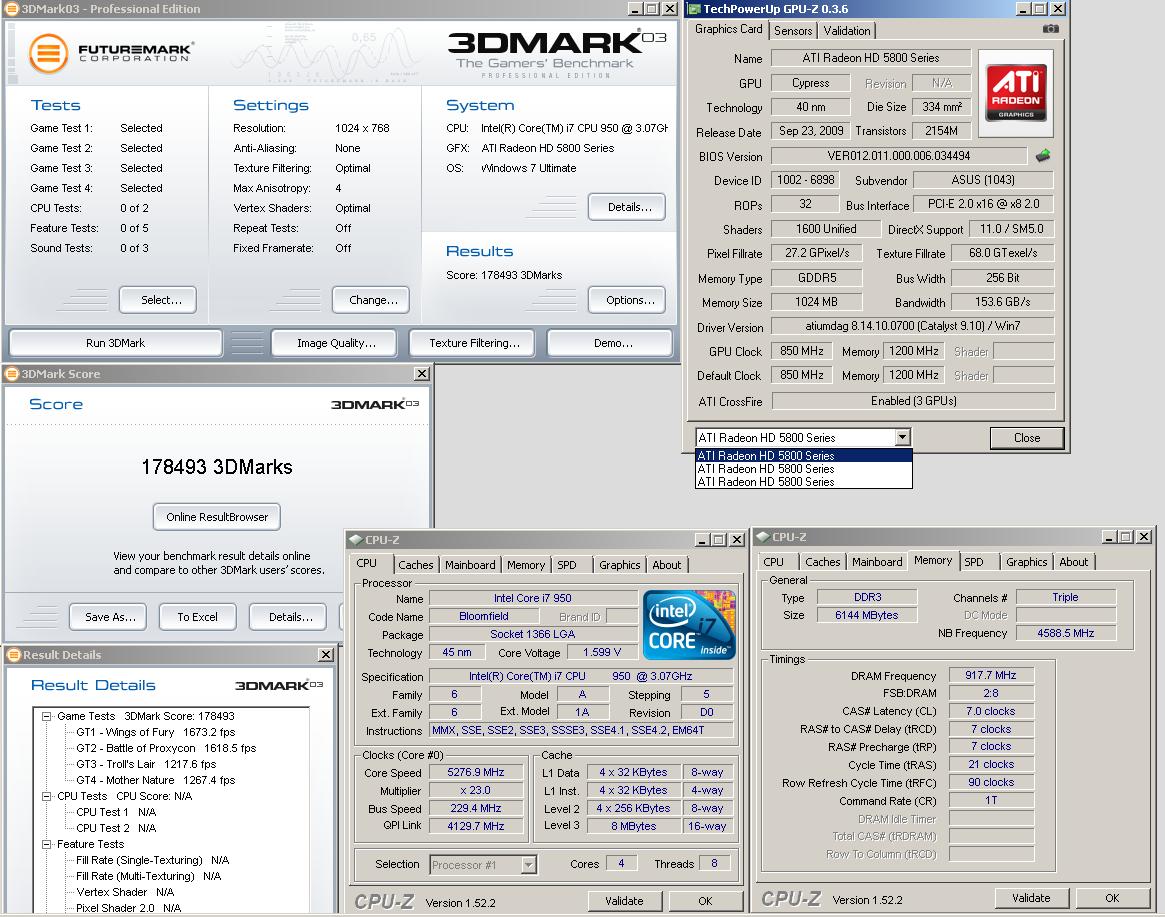Select GT1 - Wings of Fury row
The width and height of the screenshot is (1165, 917).
(x=155, y=732)
